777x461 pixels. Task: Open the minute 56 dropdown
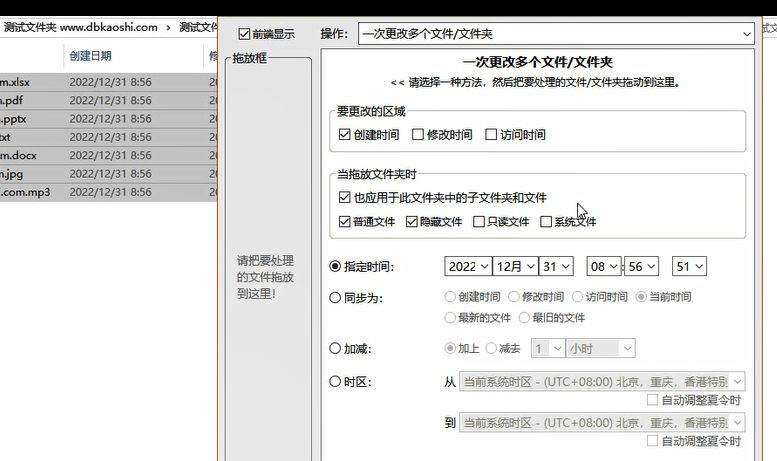(x=641, y=266)
